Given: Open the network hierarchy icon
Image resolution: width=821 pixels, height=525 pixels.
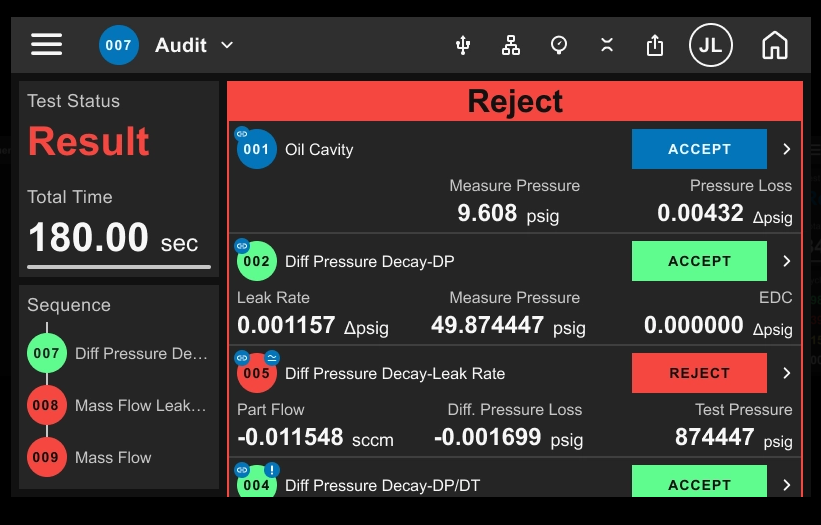Looking at the screenshot, I should [x=511, y=46].
